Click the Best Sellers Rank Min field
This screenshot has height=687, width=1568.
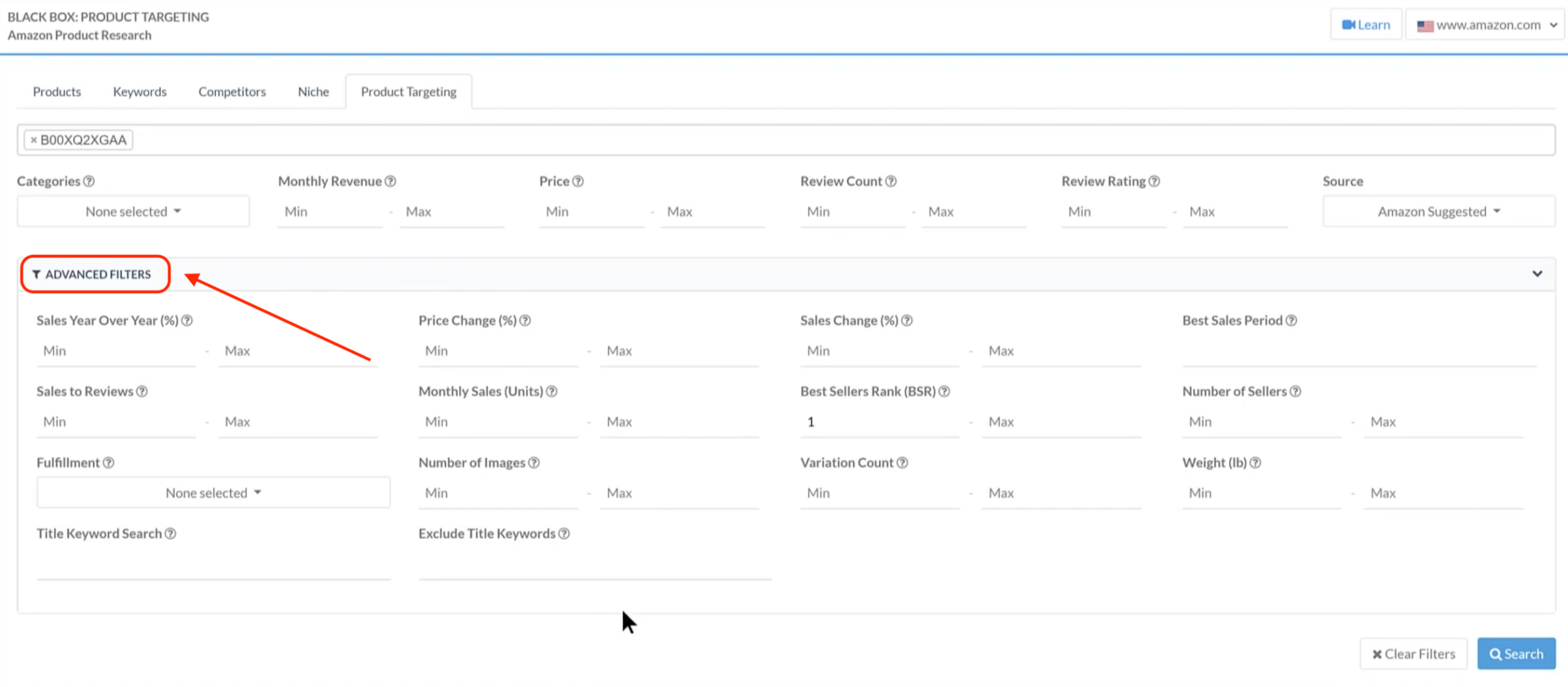(879, 422)
